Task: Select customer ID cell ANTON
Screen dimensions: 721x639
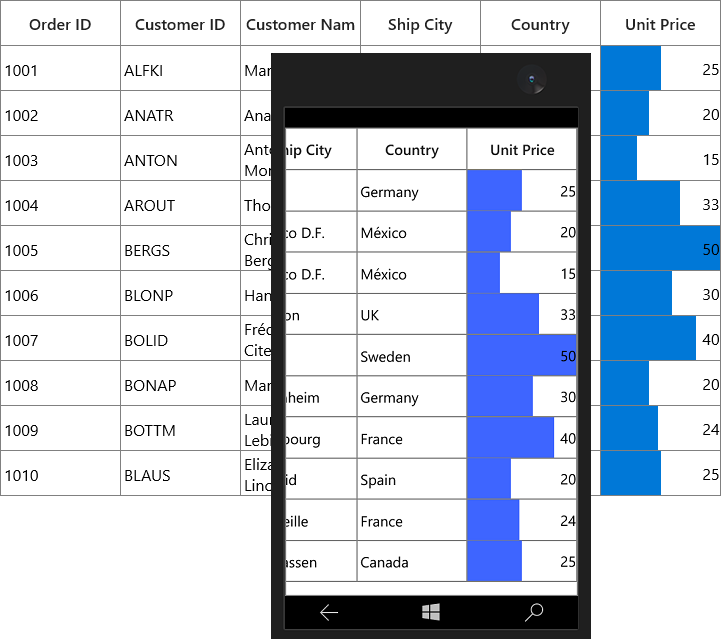Action: click(180, 159)
